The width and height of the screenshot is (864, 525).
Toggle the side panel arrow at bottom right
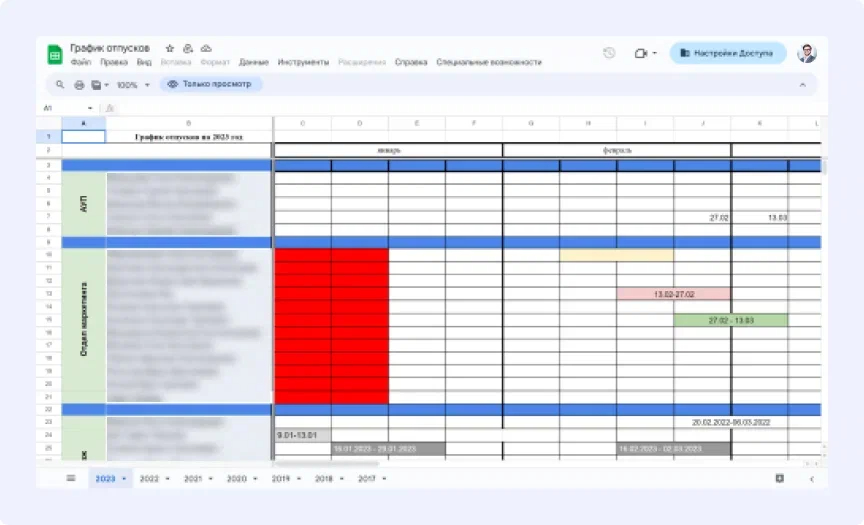pyautogui.click(x=812, y=479)
